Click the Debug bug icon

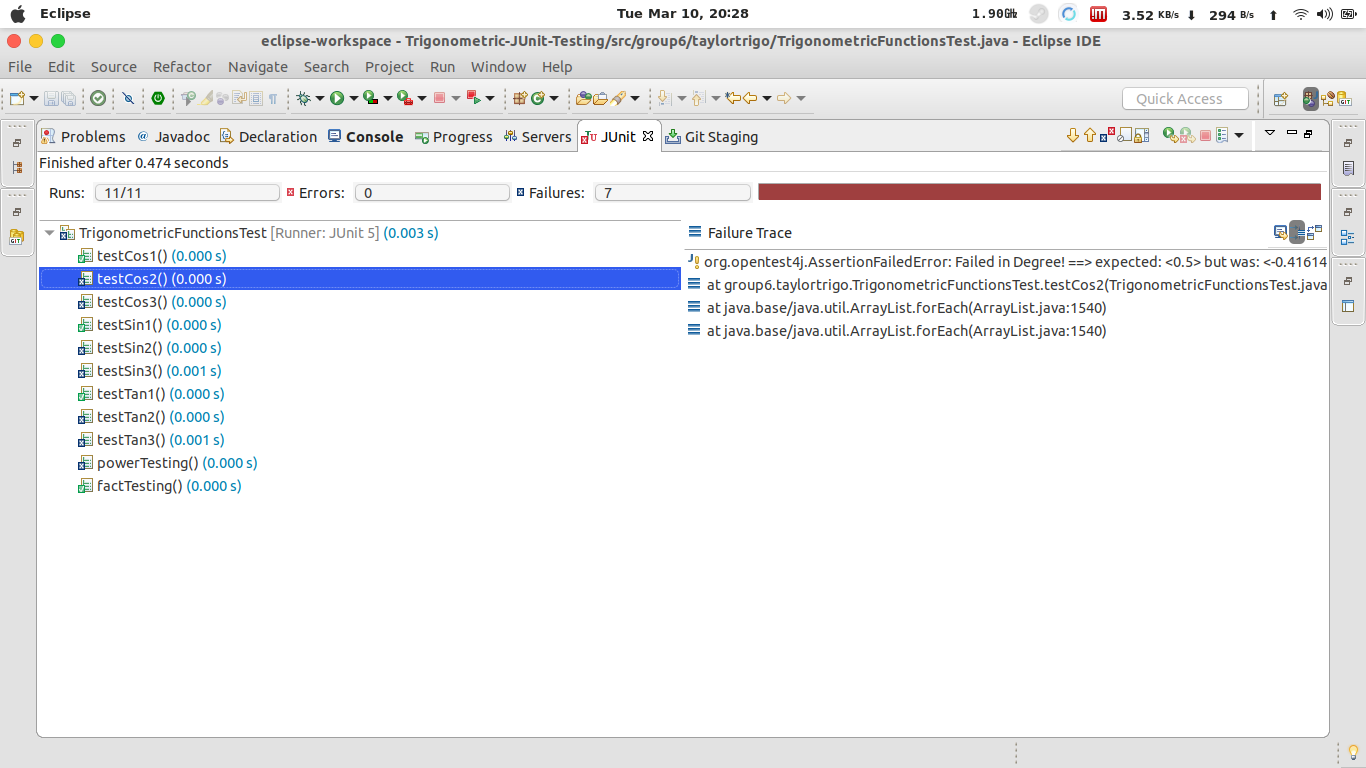[x=304, y=98]
